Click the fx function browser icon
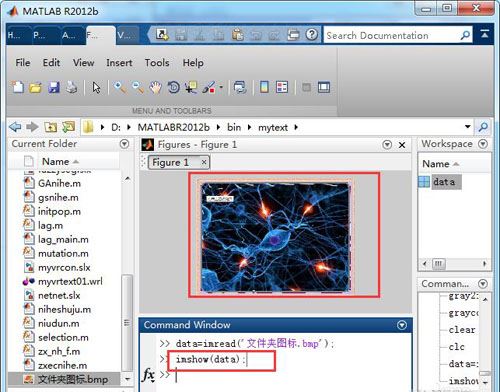The image size is (500, 392). pyautogui.click(x=148, y=374)
